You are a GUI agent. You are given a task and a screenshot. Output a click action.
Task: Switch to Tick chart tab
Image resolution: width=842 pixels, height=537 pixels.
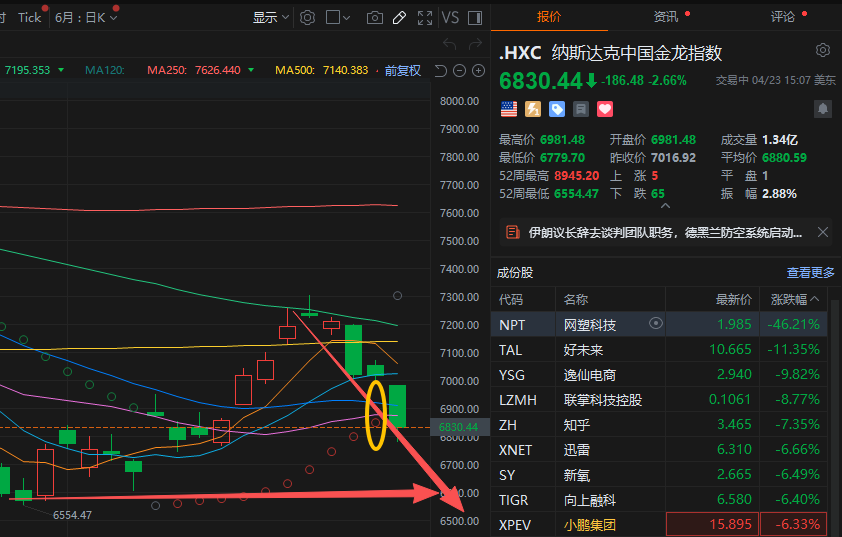pos(30,18)
